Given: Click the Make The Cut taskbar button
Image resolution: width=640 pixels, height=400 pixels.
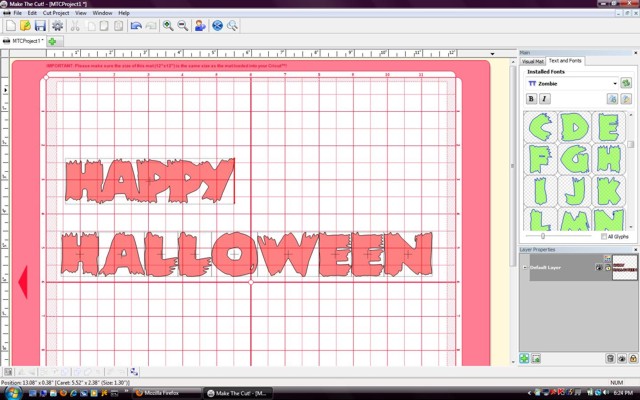Looking at the screenshot, I should [x=238, y=393].
